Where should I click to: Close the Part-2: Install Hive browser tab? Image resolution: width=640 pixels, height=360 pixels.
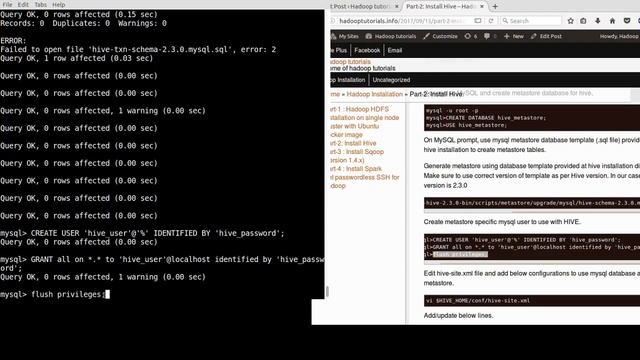(x=482, y=7)
